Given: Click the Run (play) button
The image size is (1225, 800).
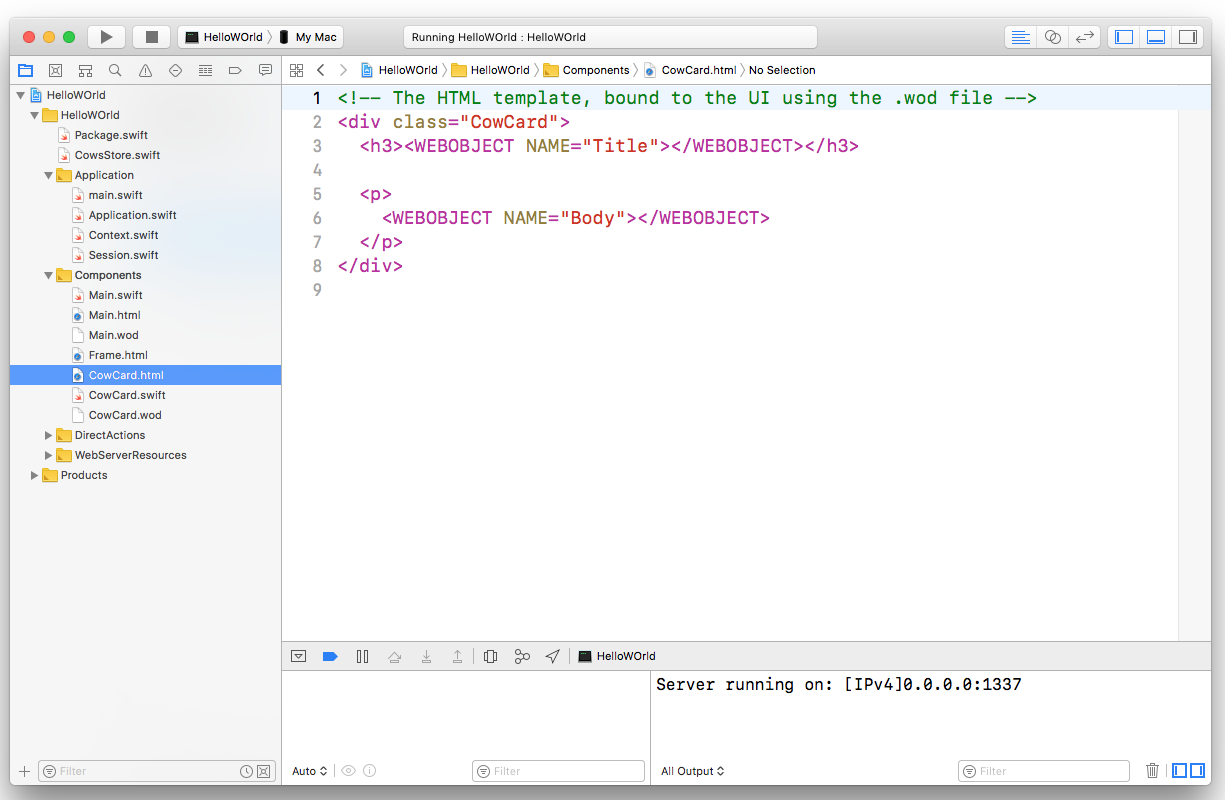Looking at the screenshot, I should pyautogui.click(x=106, y=37).
